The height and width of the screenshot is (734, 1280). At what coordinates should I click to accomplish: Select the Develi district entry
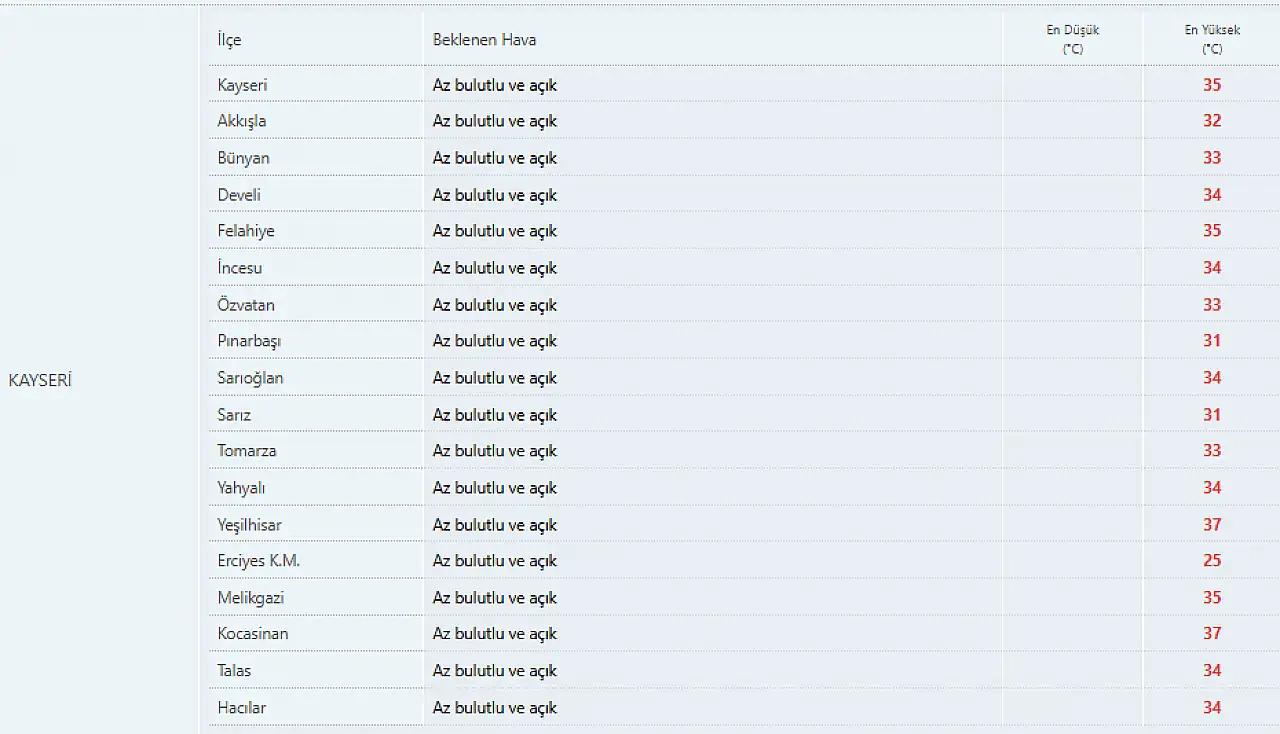(x=239, y=195)
